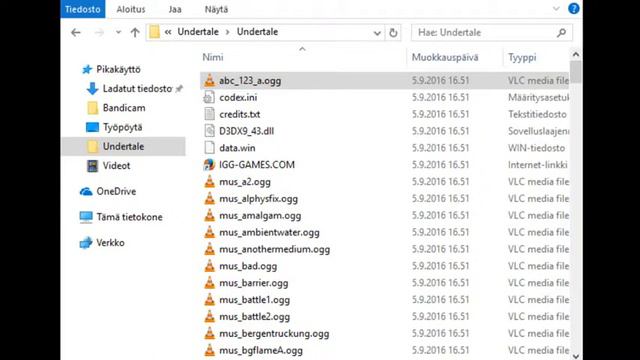Select the credits.txt text file icon
Image resolution: width=640 pixels, height=360 pixels.
pyautogui.click(x=209, y=114)
